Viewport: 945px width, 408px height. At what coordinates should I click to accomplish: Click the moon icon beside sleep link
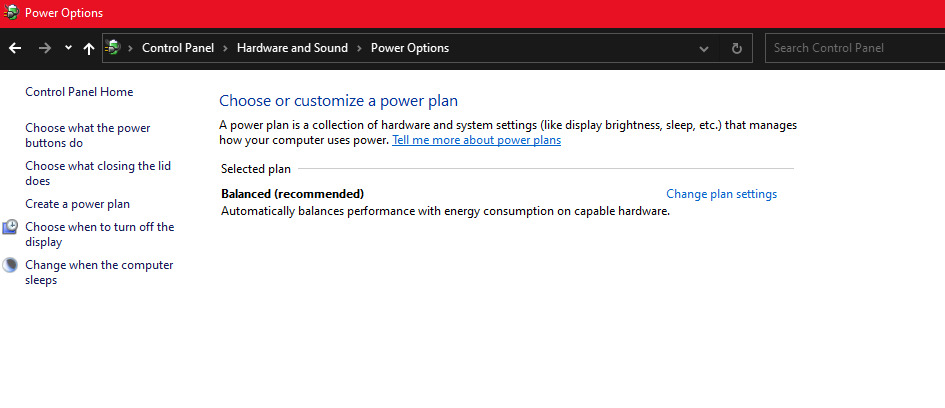pos(10,265)
